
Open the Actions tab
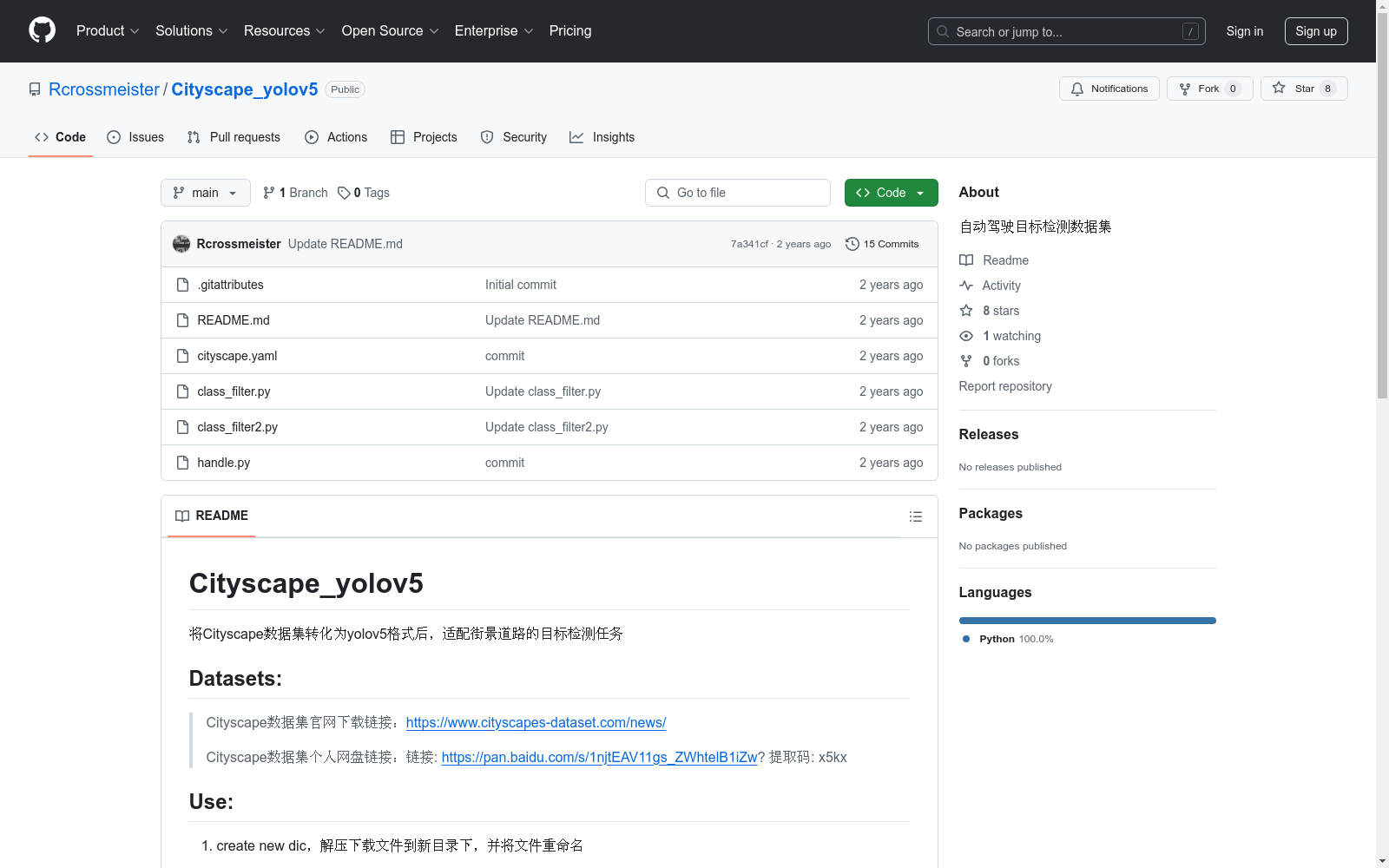(336, 137)
